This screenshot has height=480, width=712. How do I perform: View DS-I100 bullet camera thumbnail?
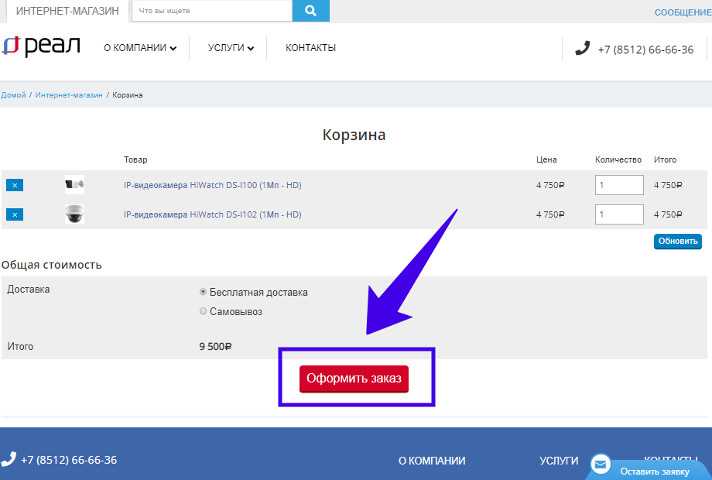point(74,184)
